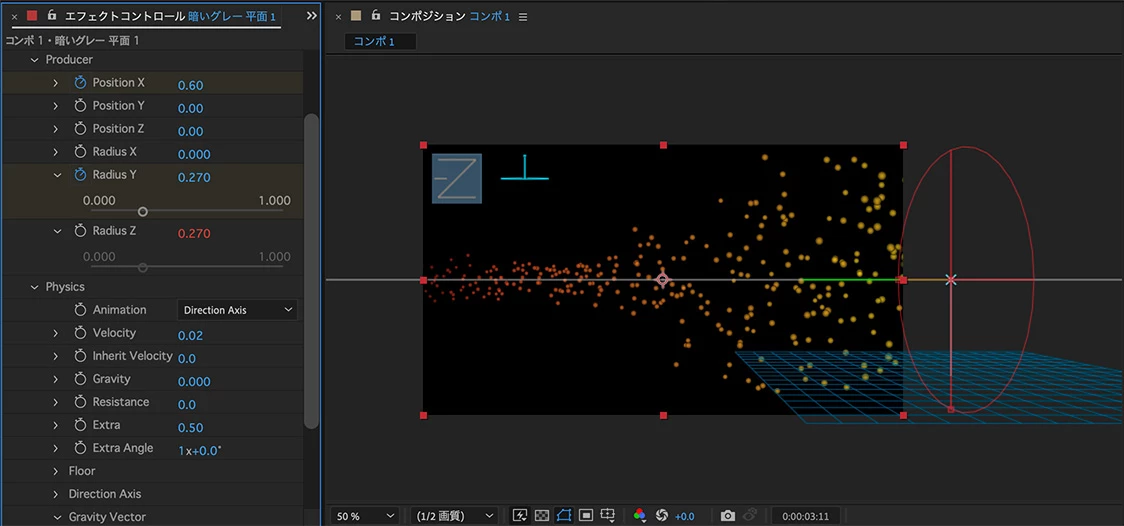
Task: Toggle stopwatch for Position Y
Action: 80,106
